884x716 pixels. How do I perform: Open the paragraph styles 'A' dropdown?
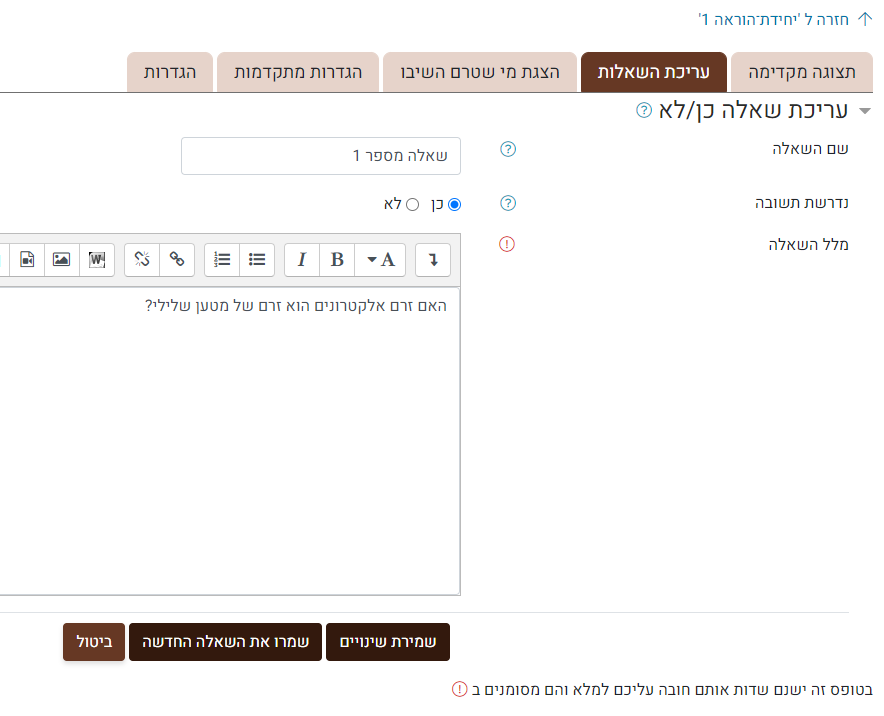(380, 260)
